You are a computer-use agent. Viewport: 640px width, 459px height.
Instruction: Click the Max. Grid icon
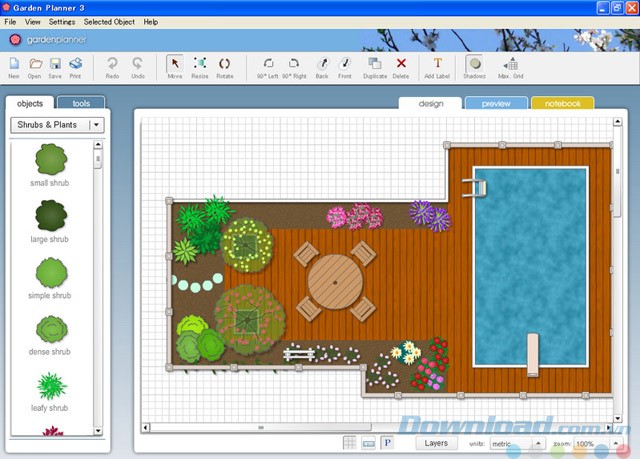(x=511, y=67)
